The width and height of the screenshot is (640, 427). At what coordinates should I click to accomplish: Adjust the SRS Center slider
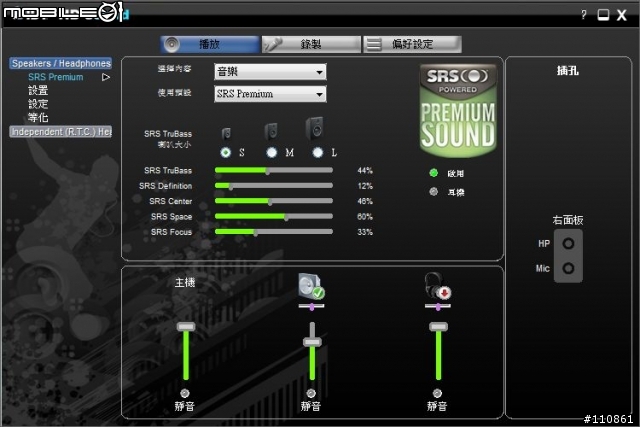tap(274, 201)
